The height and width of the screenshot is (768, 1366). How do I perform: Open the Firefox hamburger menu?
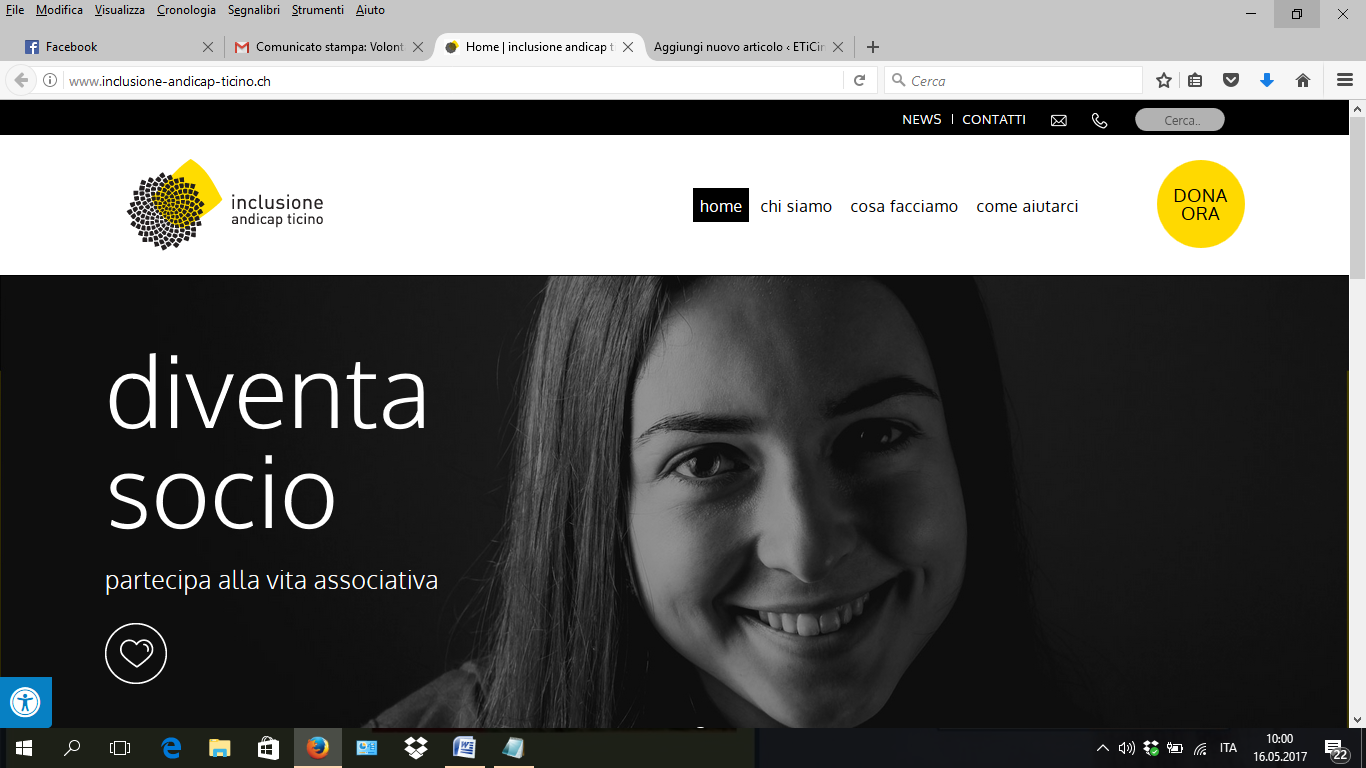pos(1345,81)
